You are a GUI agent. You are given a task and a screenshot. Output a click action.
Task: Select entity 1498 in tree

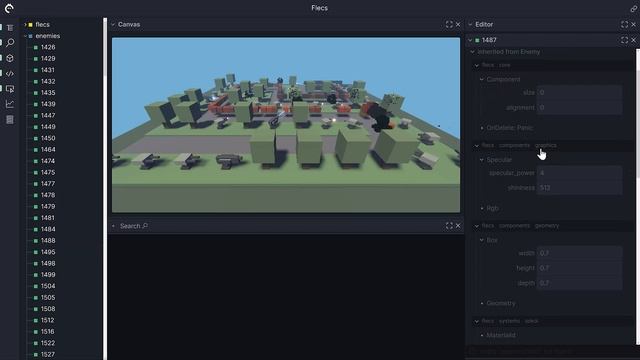click(48, 263)
